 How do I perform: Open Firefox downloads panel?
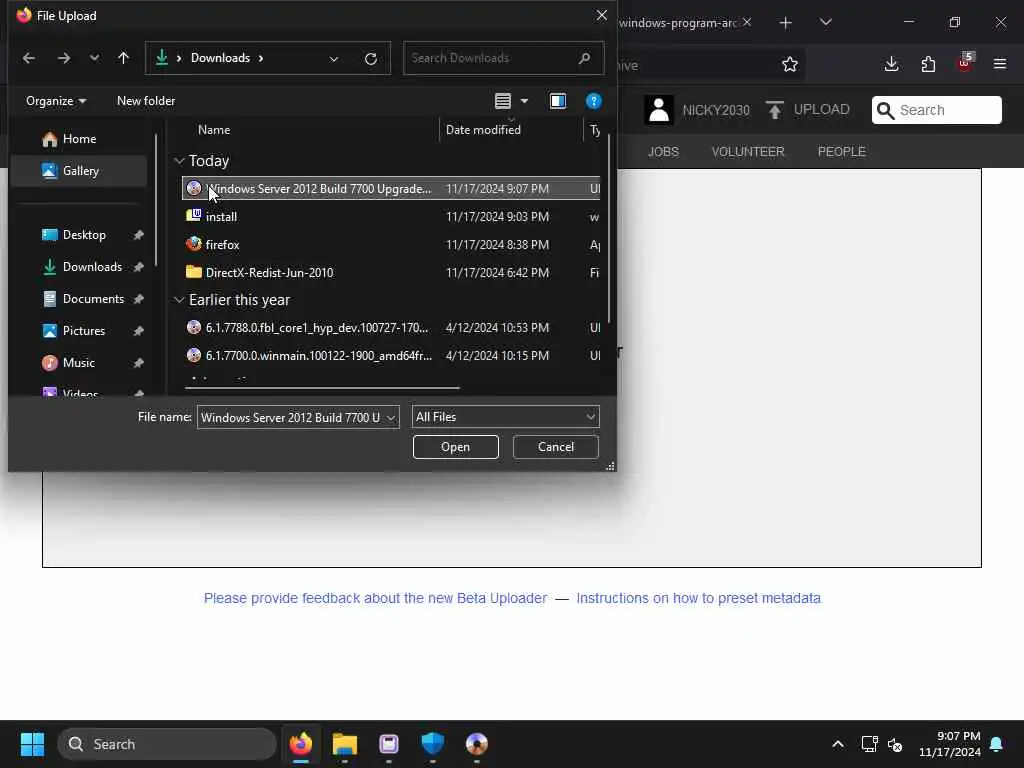coord(891,64)
